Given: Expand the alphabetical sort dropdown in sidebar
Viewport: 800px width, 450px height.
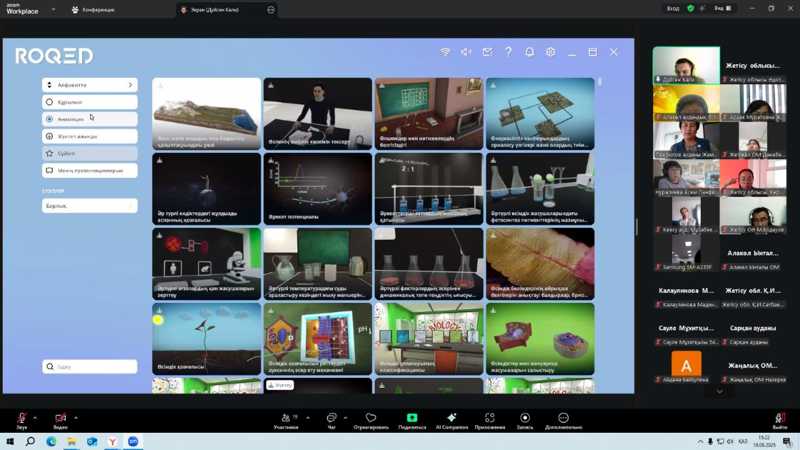Looking at the screenshot, I should (x=90, y=85).
